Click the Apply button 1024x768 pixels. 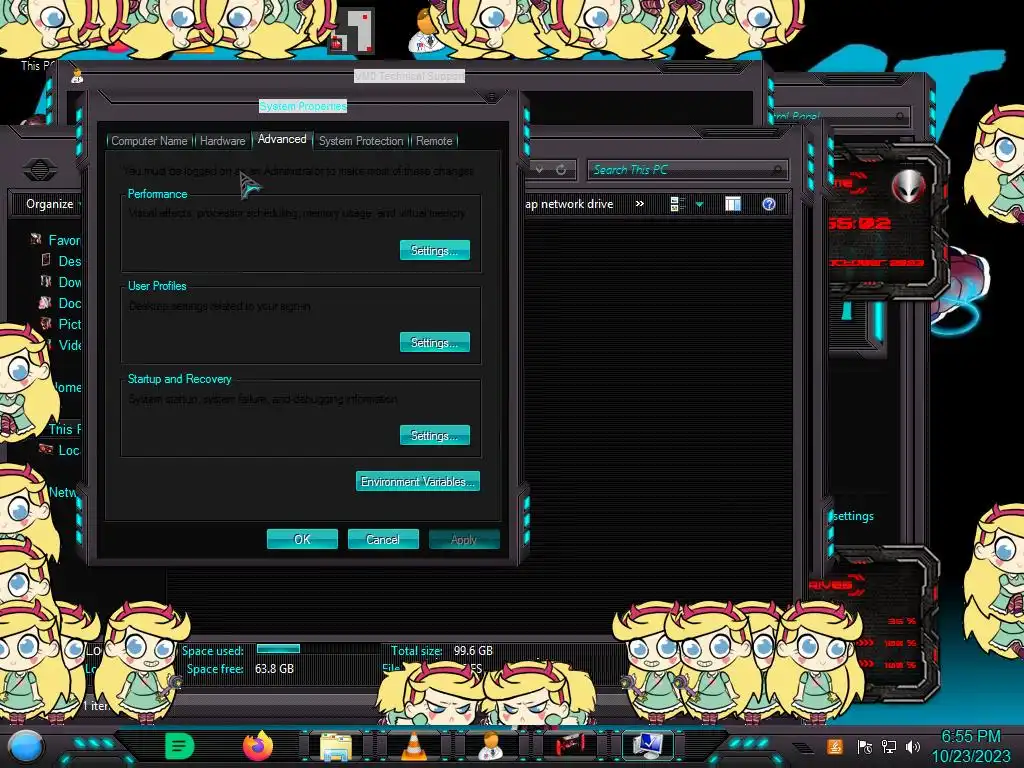point(464,539)
